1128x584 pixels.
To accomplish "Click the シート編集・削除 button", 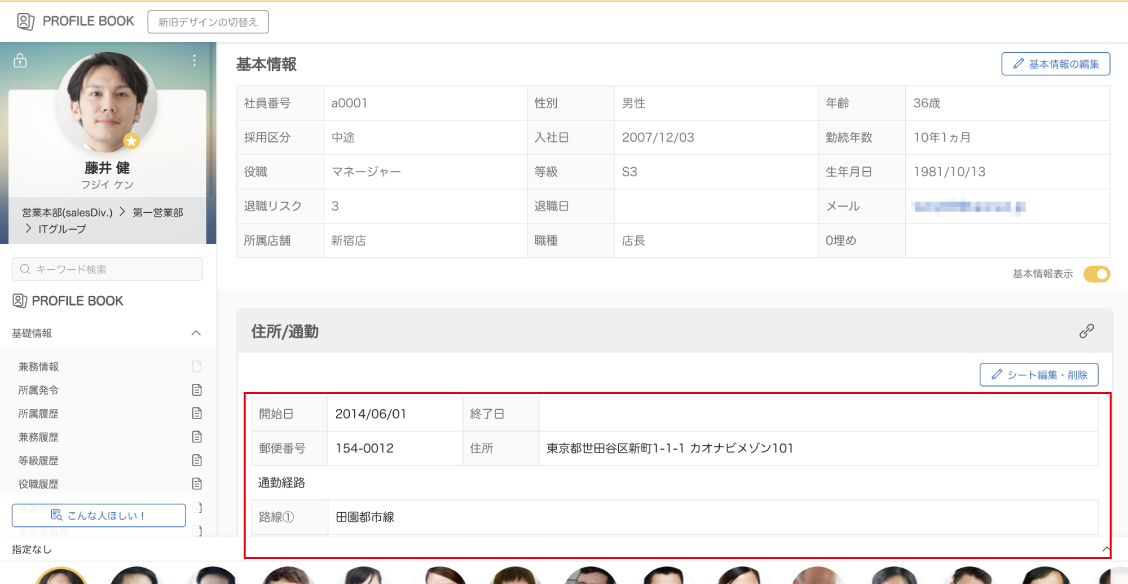I will pos(1039,375).
